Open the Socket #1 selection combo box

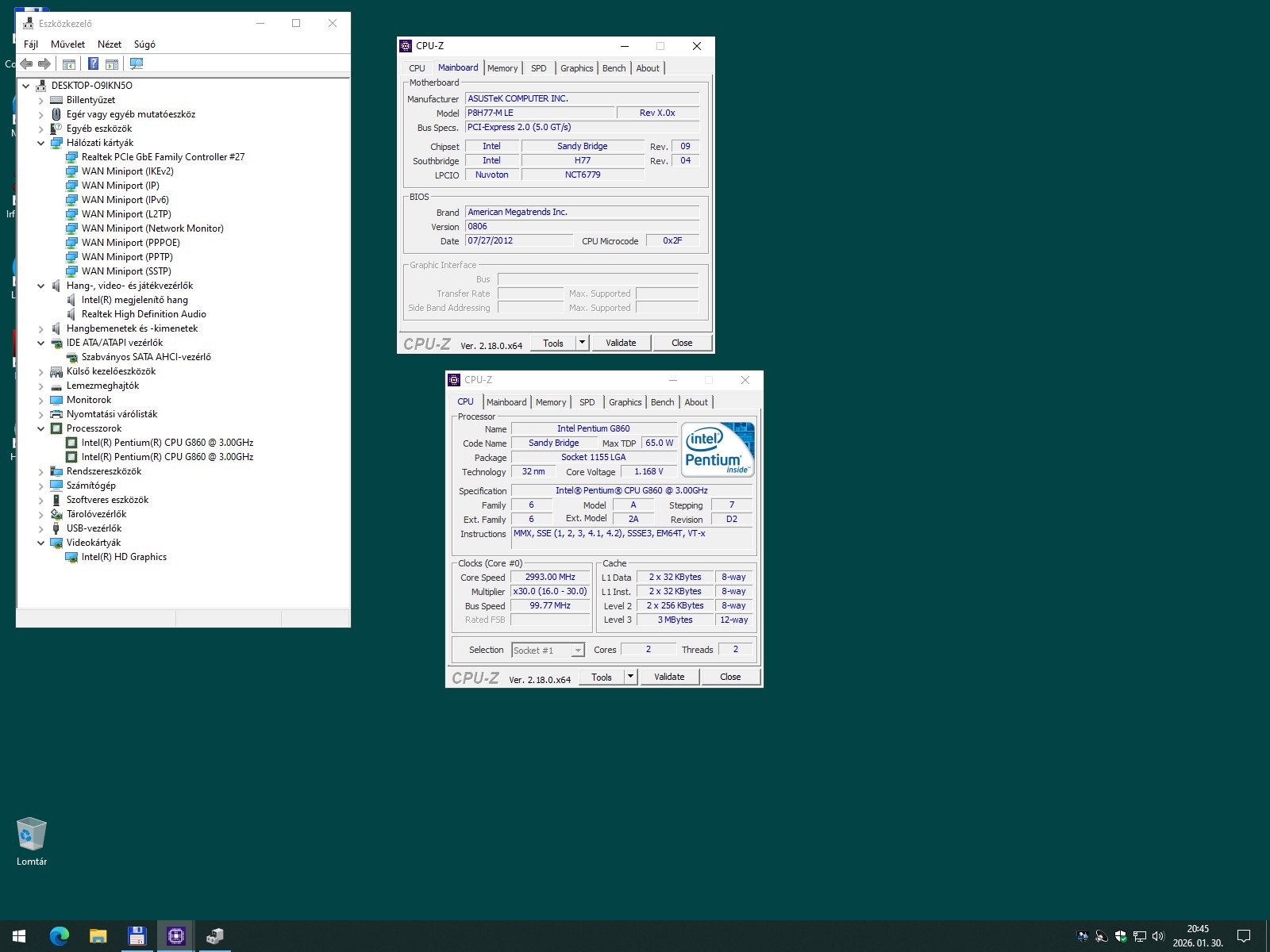tap(548, 651)
